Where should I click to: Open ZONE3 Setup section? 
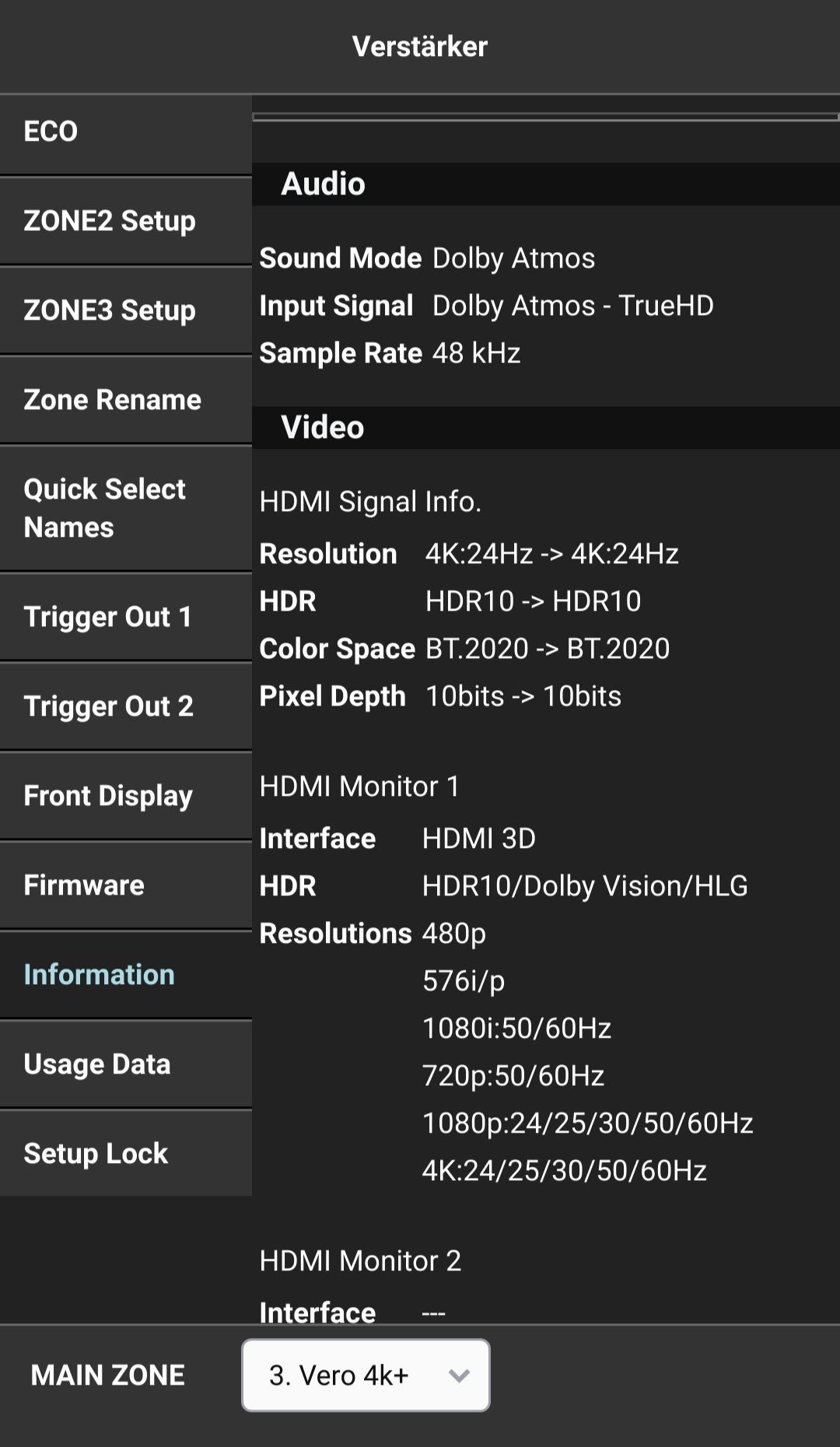pos(124,311)
